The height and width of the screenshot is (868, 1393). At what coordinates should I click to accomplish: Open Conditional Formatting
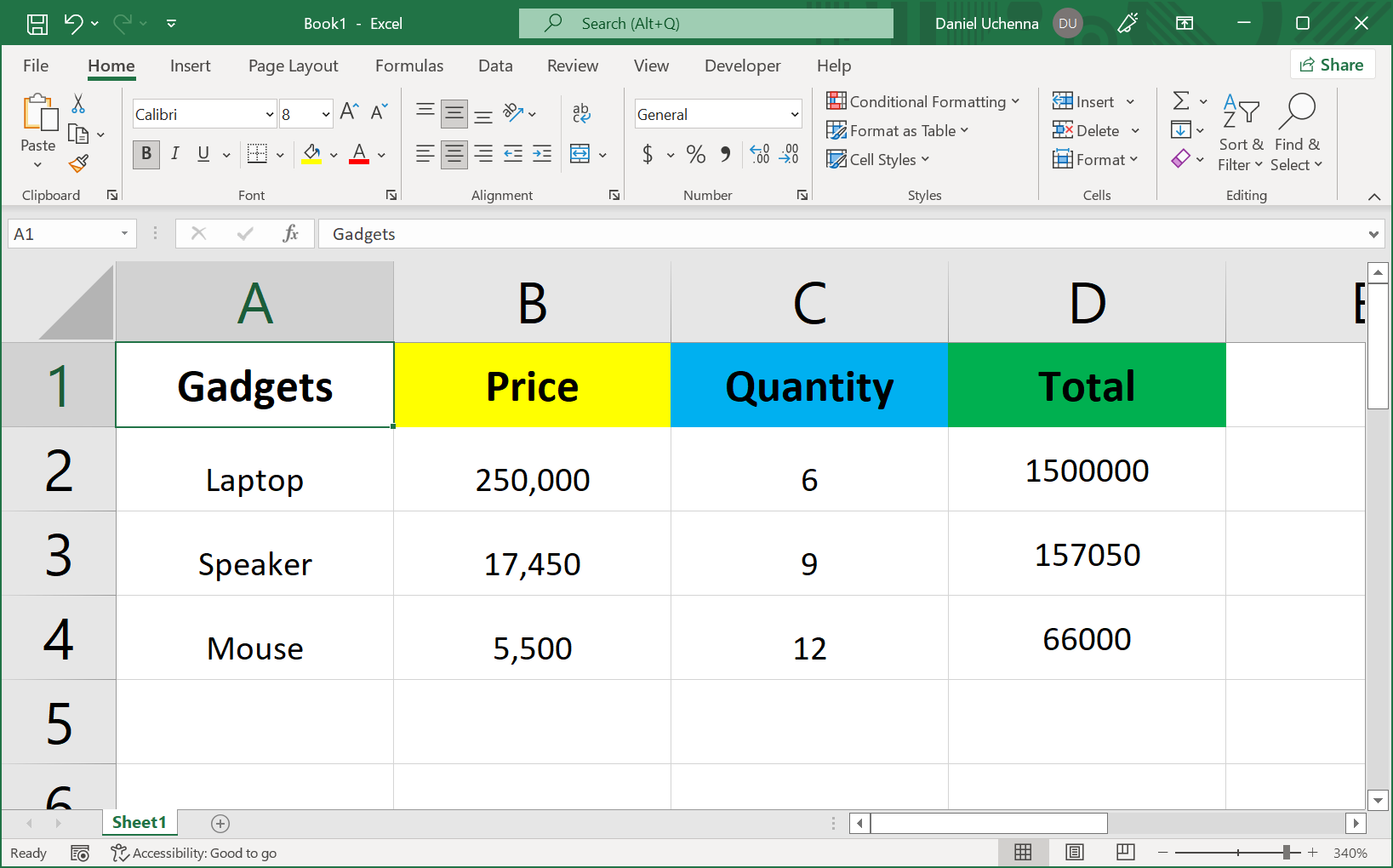925,100
